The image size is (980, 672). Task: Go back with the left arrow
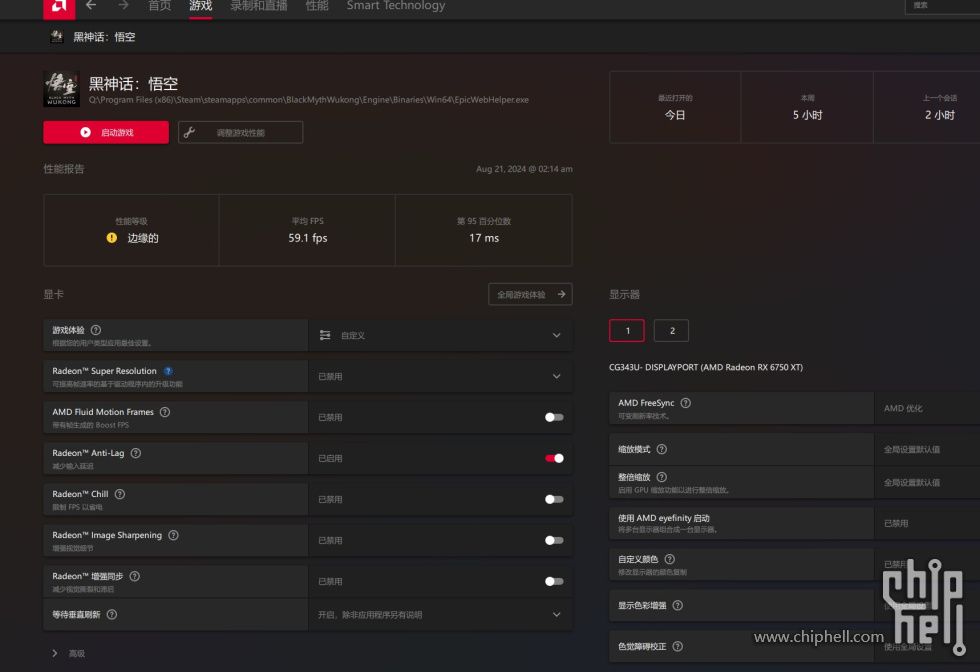point(91,6)
